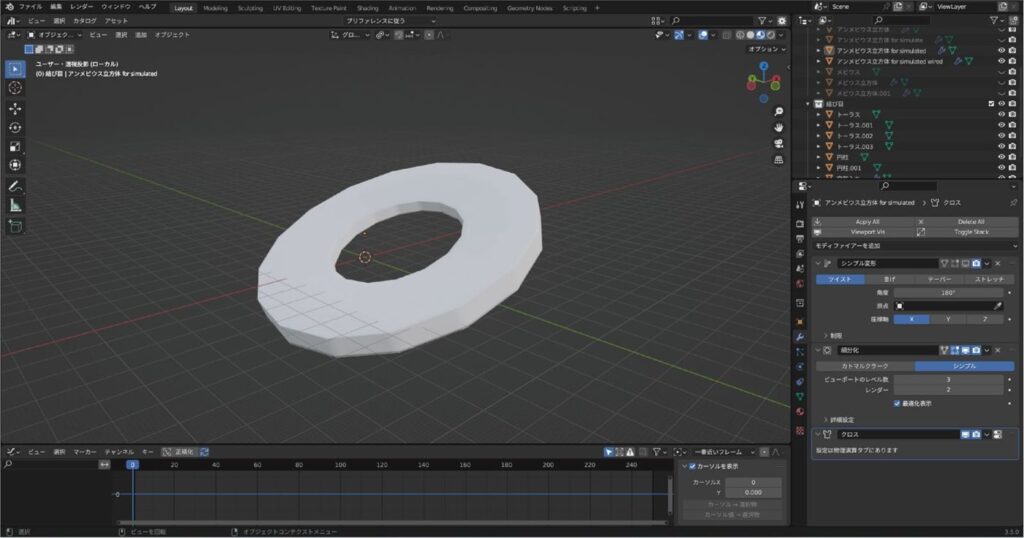The height and width of the screenshot is (538, 1024).
Task: Open the ウィンドウ menu
Action: pyautogui.click(x=116, y=7)
